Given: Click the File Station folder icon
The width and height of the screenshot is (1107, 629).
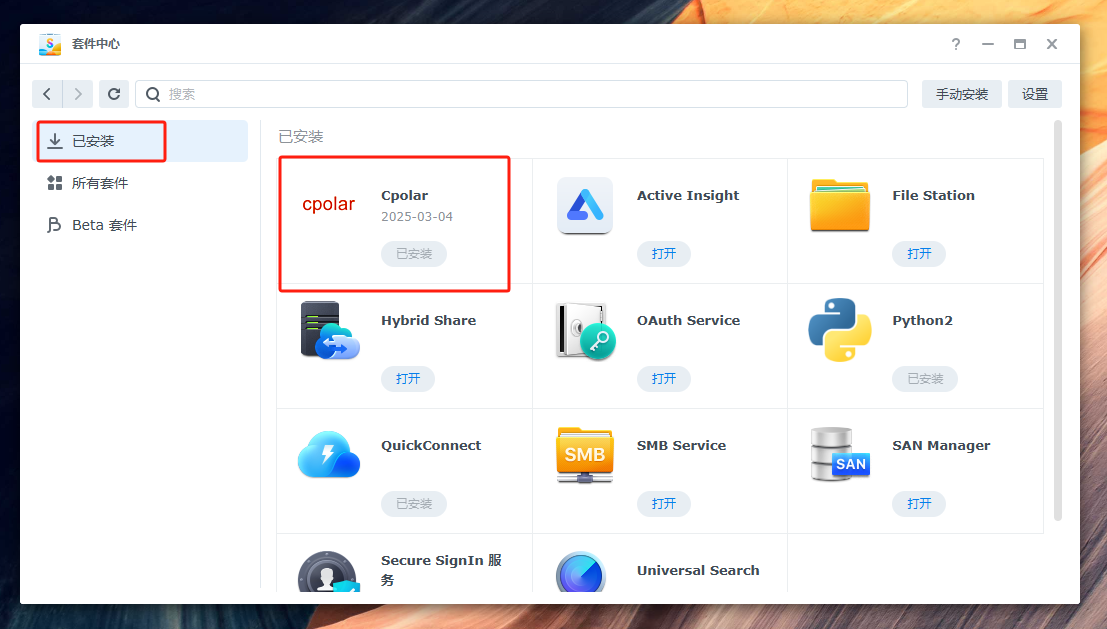Looking at the screenshot, I should pyautogui.click(x=840, y=205).
